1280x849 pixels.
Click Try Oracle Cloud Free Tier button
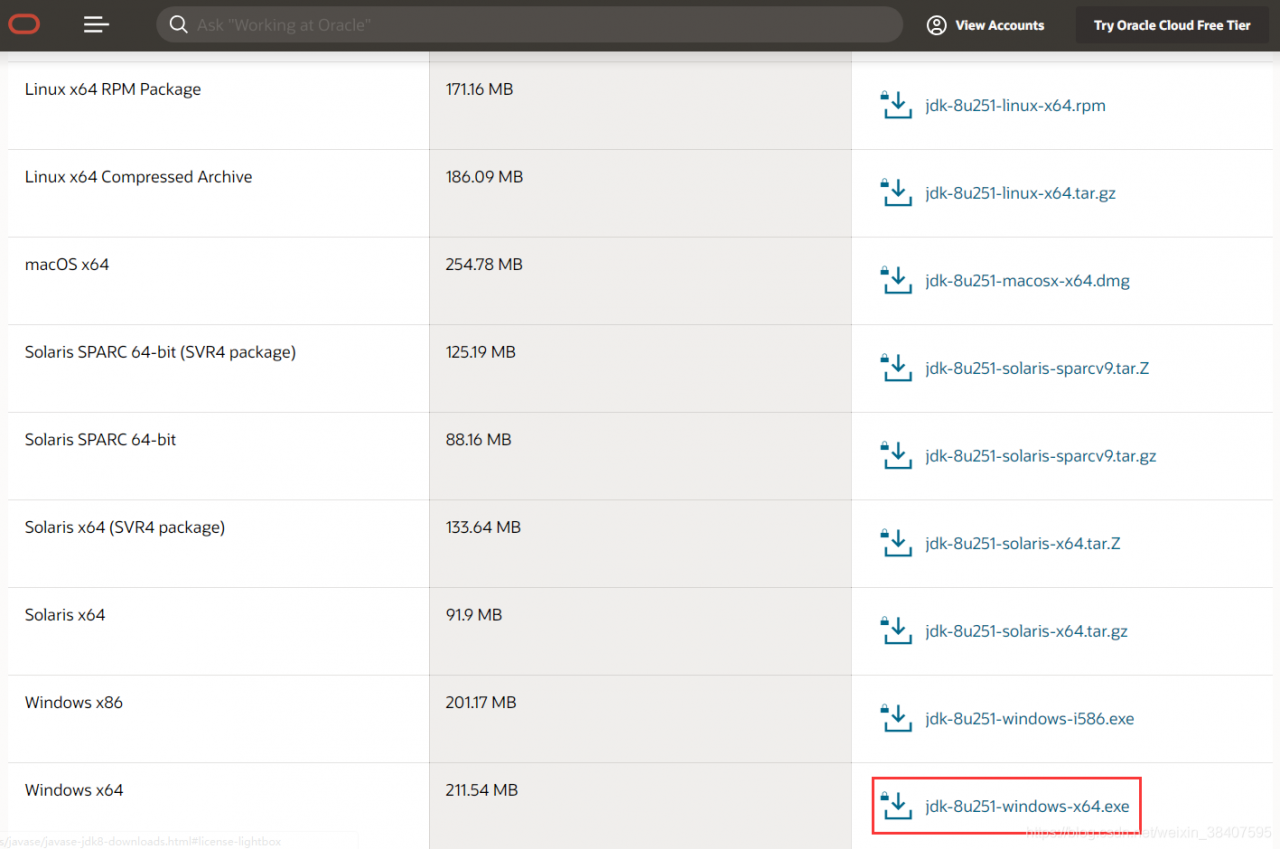pos(1172,25)
